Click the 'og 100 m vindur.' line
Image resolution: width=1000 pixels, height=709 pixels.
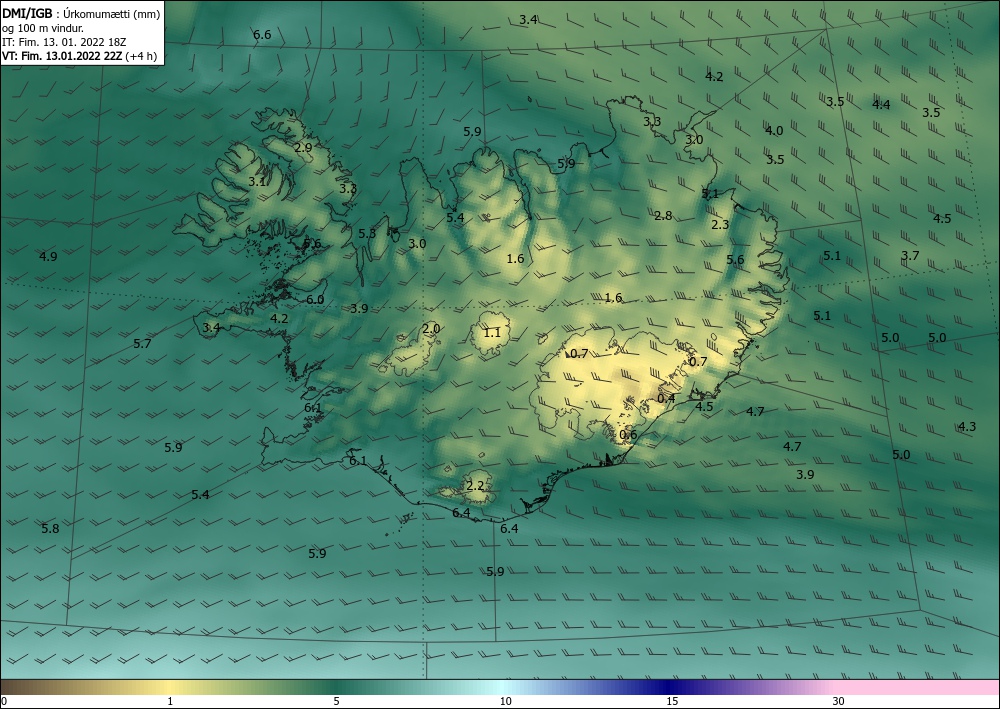point(43,27)
